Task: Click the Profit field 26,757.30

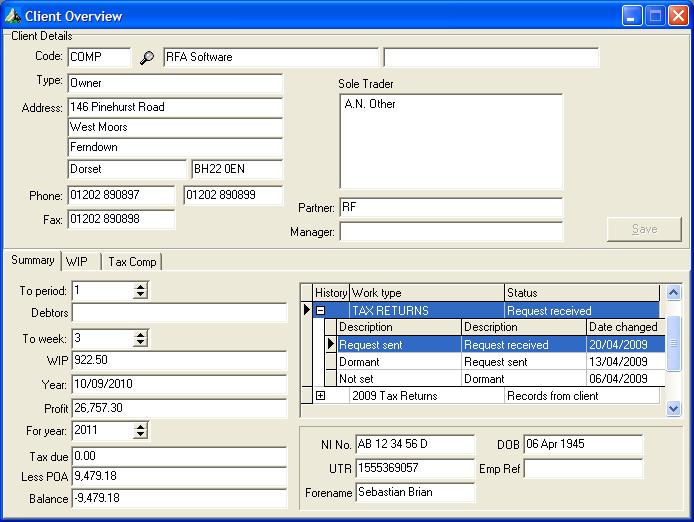Action: click(x=179, y=408)
